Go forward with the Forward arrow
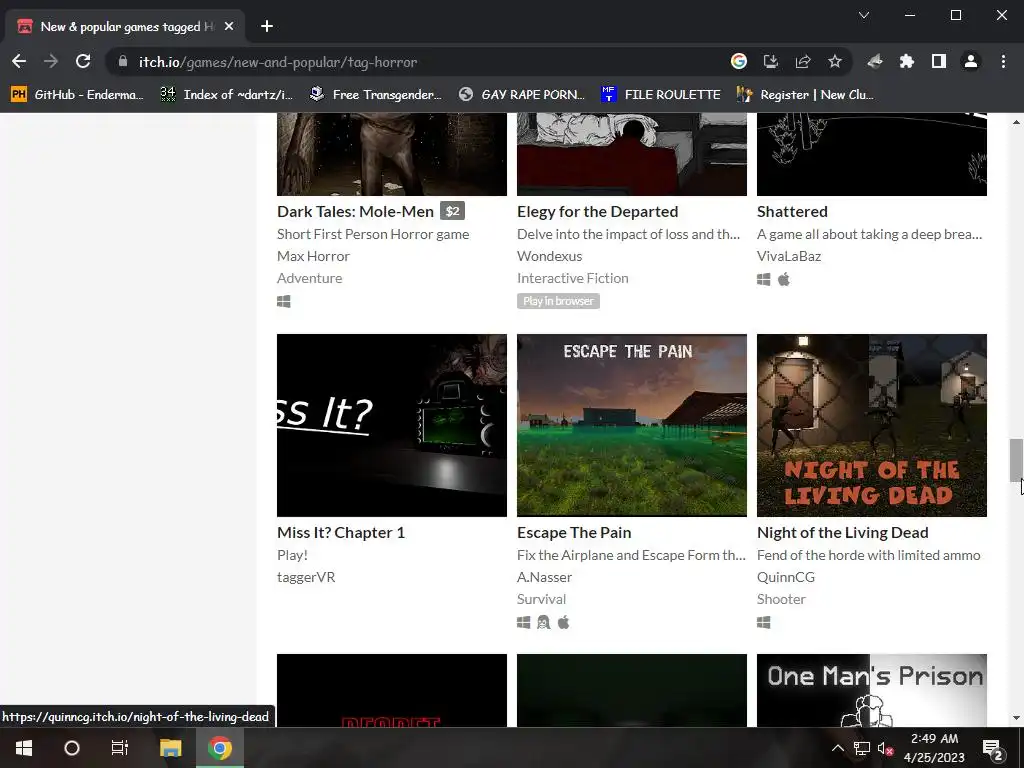 click(50, 61)
